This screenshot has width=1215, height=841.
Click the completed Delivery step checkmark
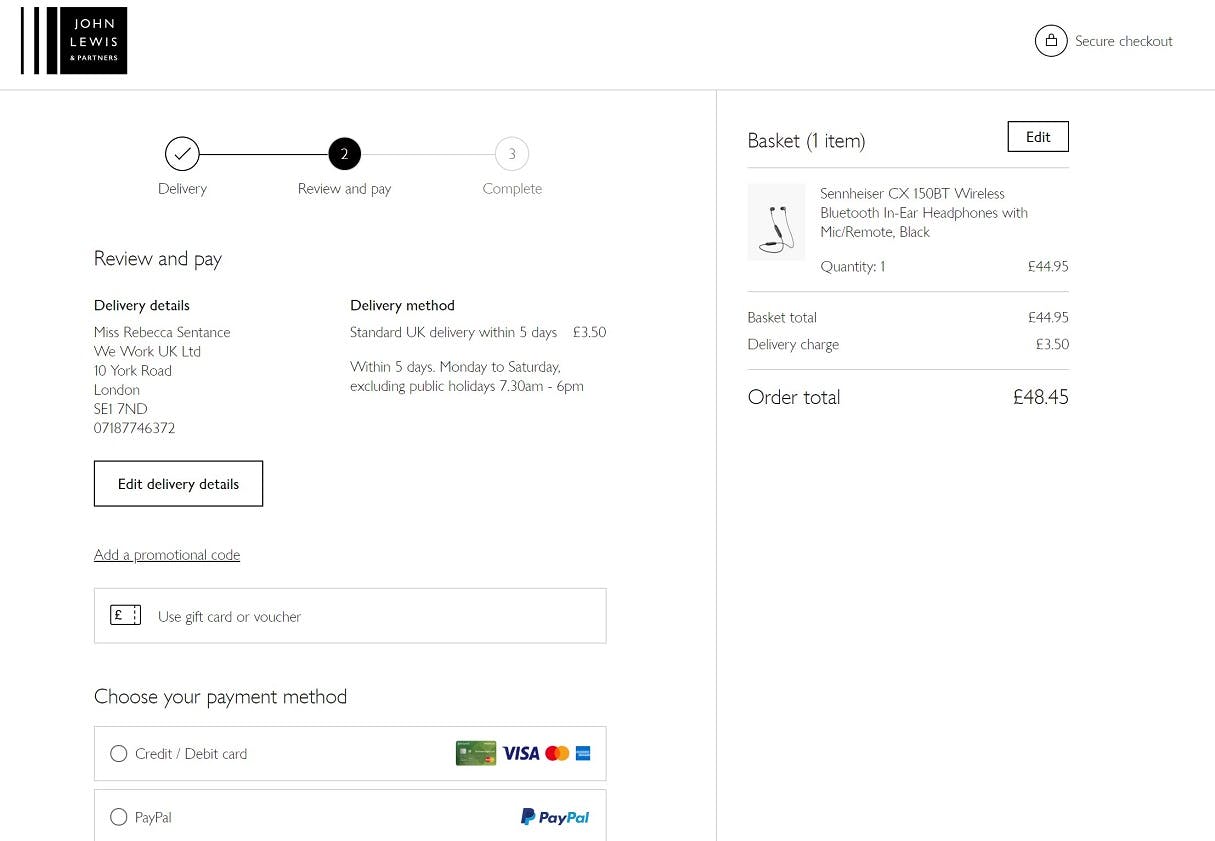[182, 153]
